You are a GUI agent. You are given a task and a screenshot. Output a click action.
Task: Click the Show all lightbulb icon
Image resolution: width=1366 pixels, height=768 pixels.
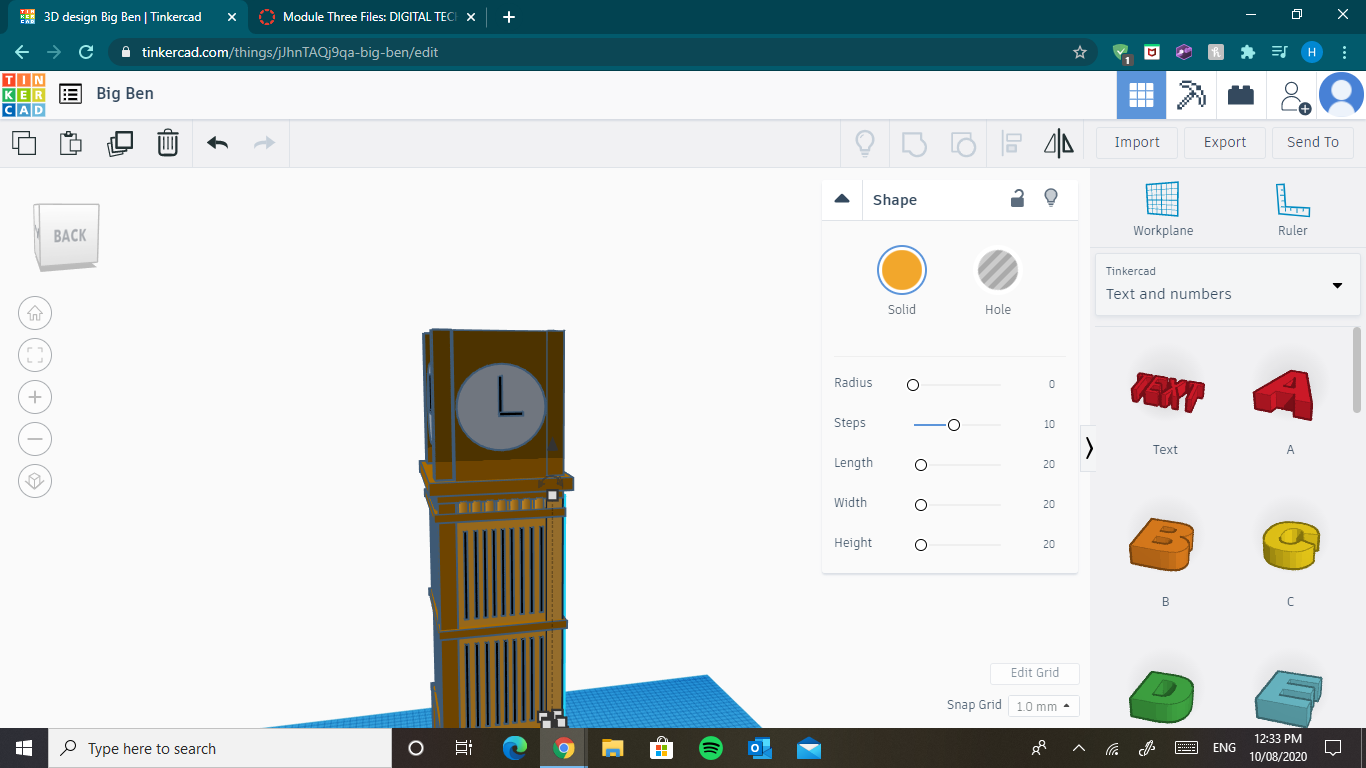click(865, 143)
